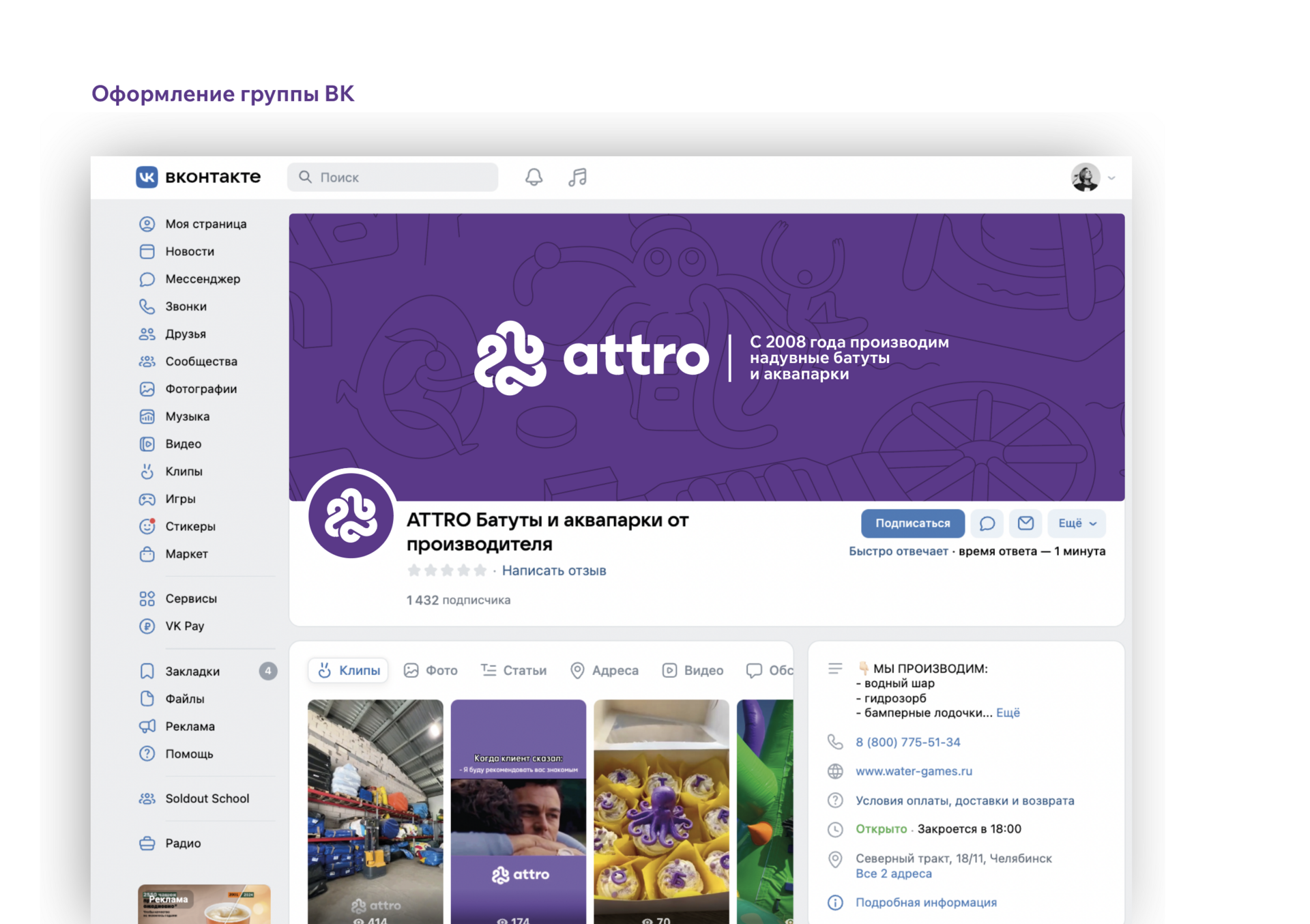Click the star rating row
Viewport: 1310px width, 924px height.
point(447,571)
